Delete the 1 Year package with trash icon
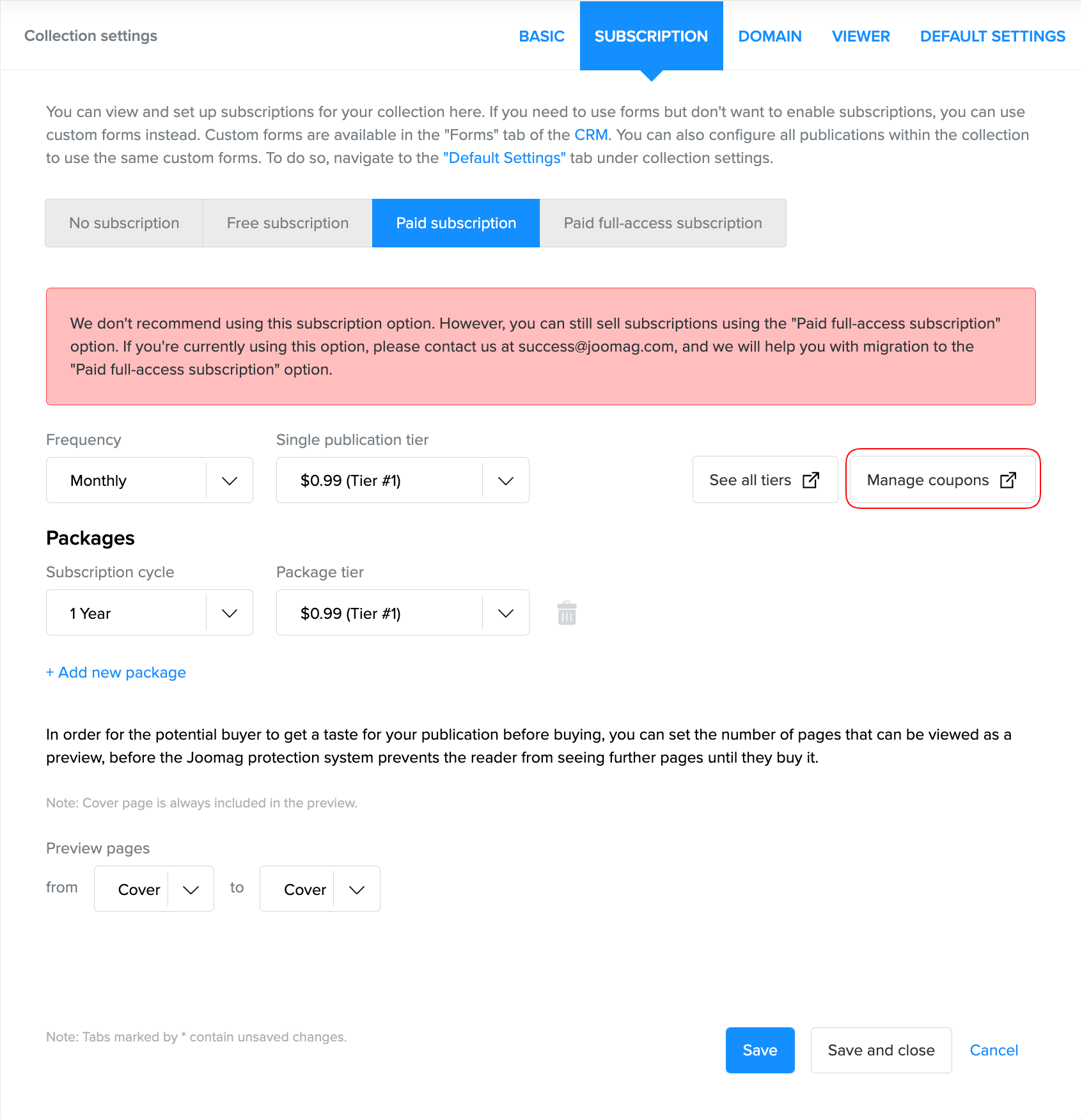Viewport: 1082px width, 1120px height. pyautogui.click(x=567, y=613)
